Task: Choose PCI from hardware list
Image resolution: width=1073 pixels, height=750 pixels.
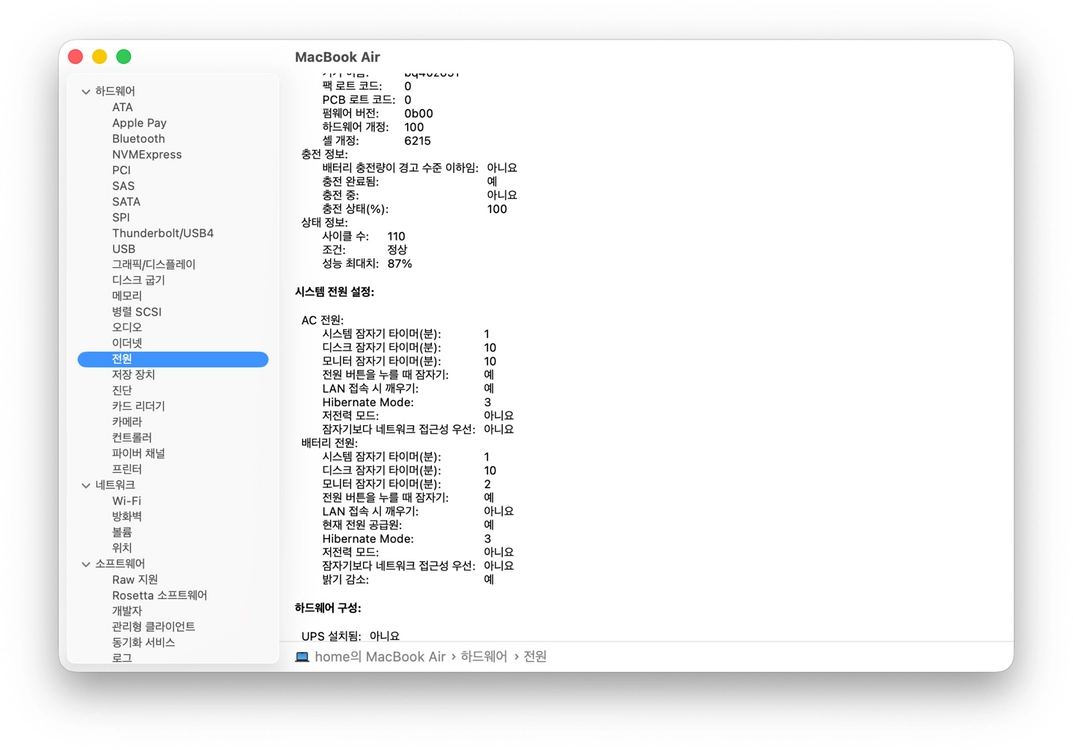Action: pyautogui.click(x=121, y=170)
